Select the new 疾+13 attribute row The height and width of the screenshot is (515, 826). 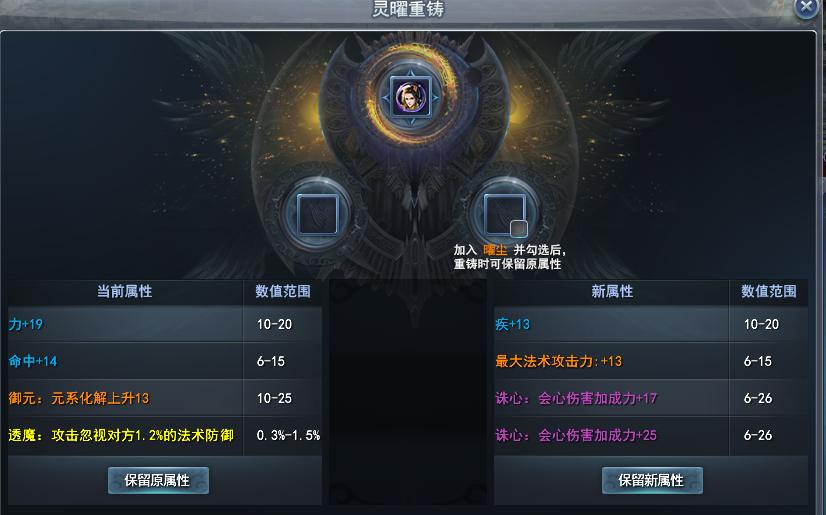[651, 324]
